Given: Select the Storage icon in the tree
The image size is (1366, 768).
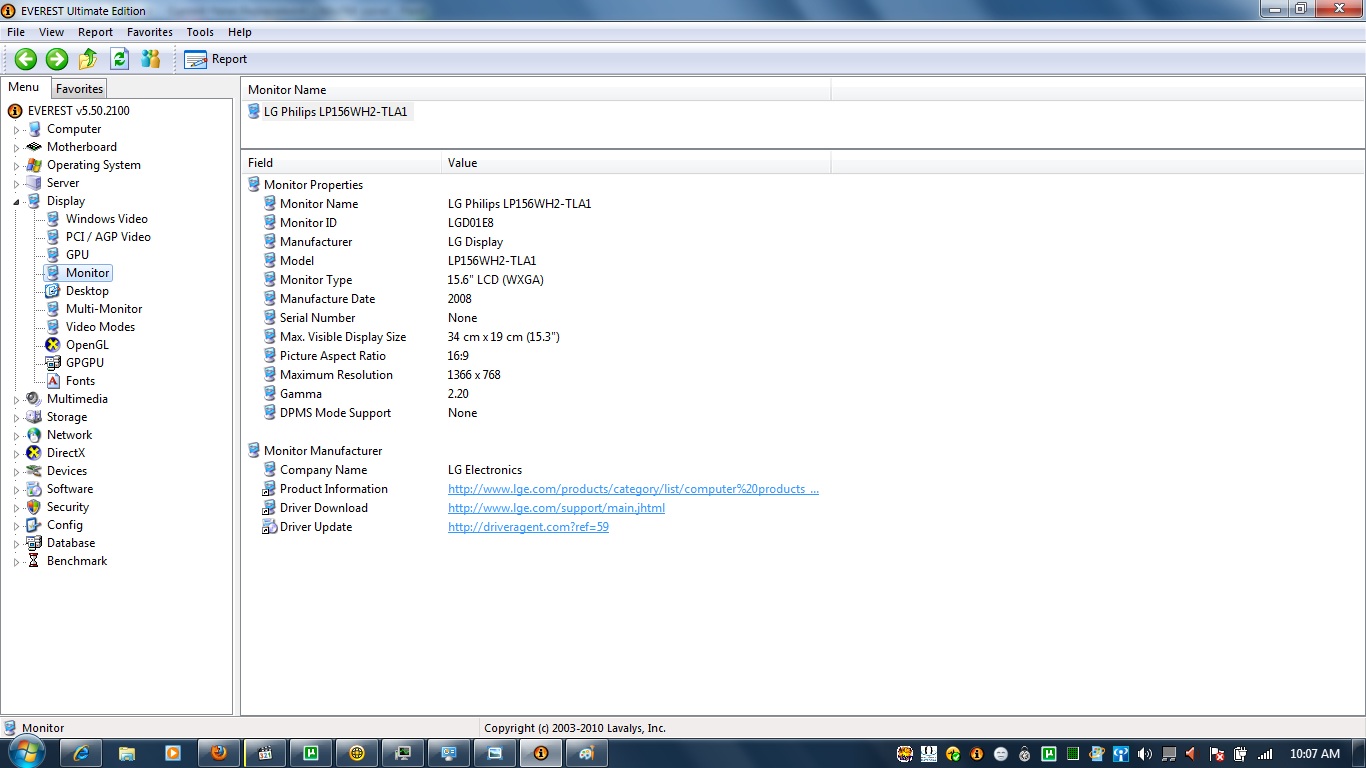Looking at the screenshot, I should [35, 417].
